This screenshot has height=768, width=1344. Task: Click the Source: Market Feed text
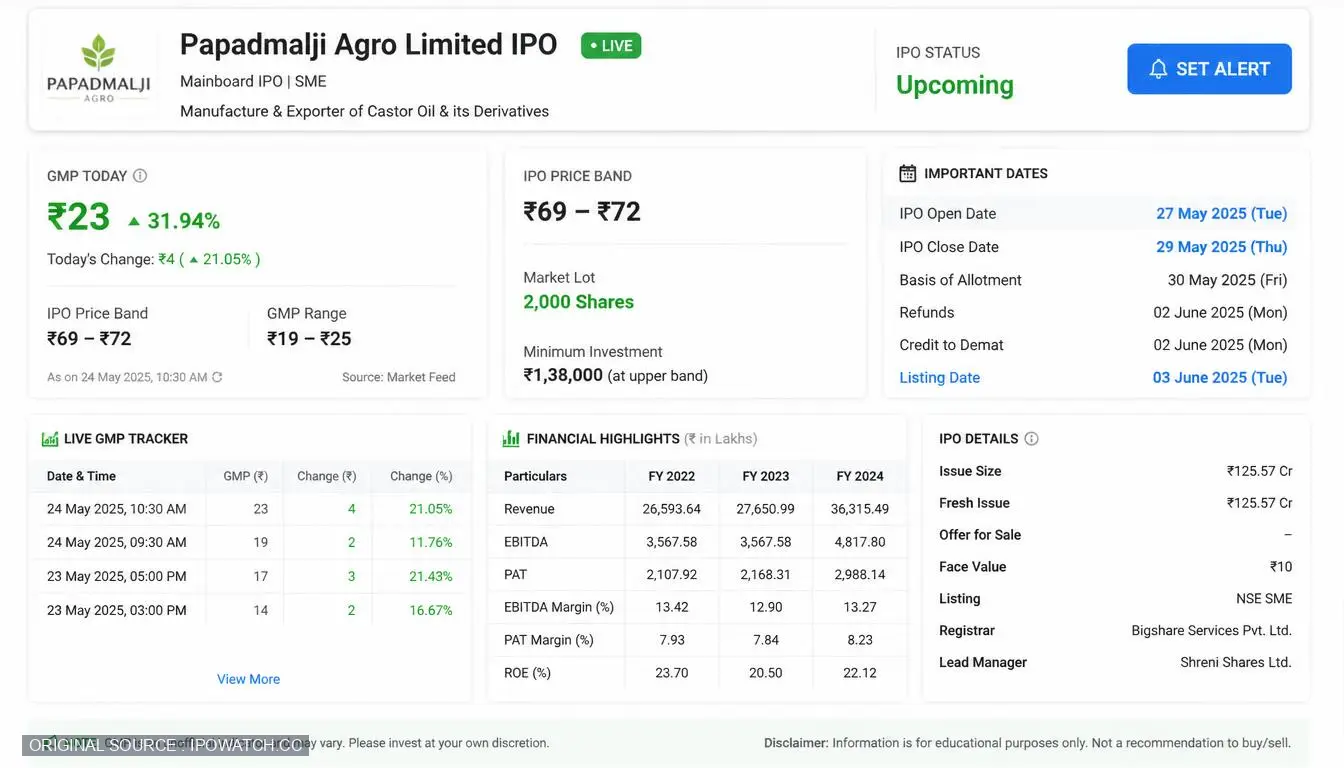pos(399,377)
